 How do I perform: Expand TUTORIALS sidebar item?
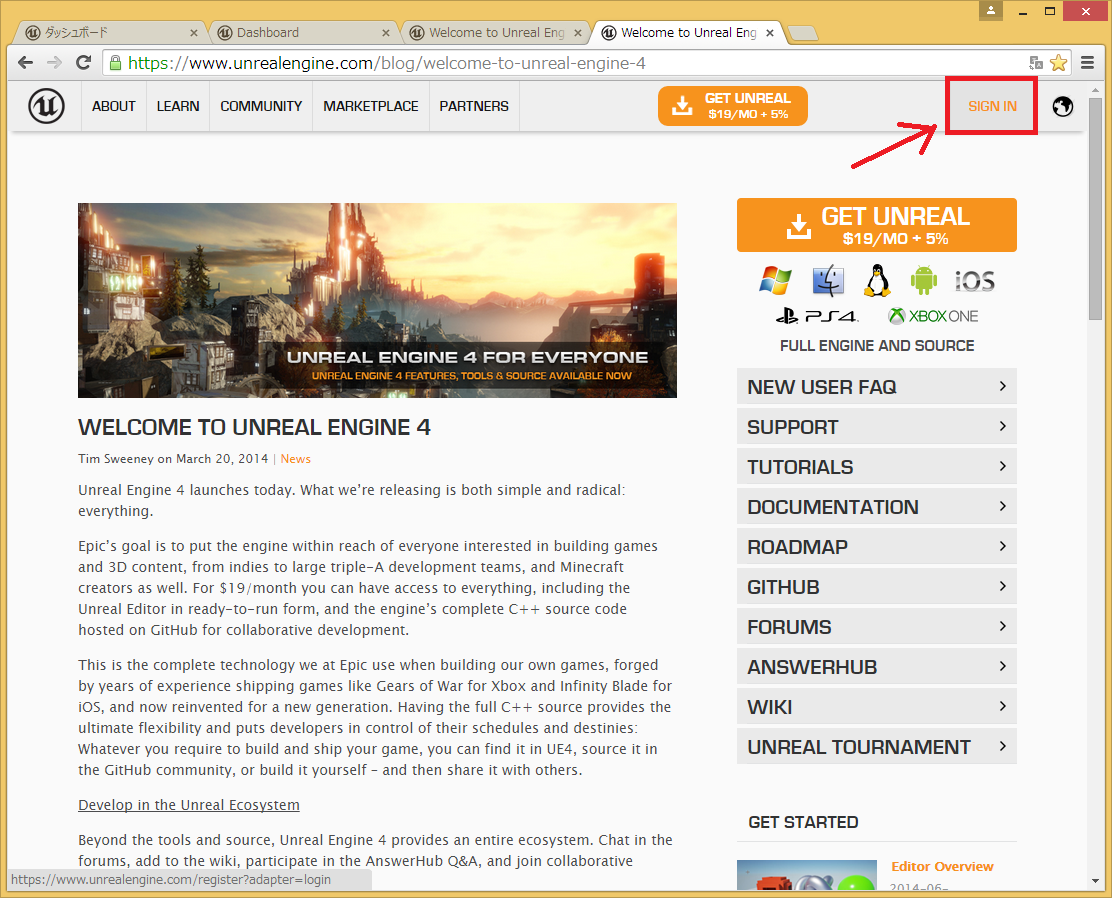click(877, 467)
